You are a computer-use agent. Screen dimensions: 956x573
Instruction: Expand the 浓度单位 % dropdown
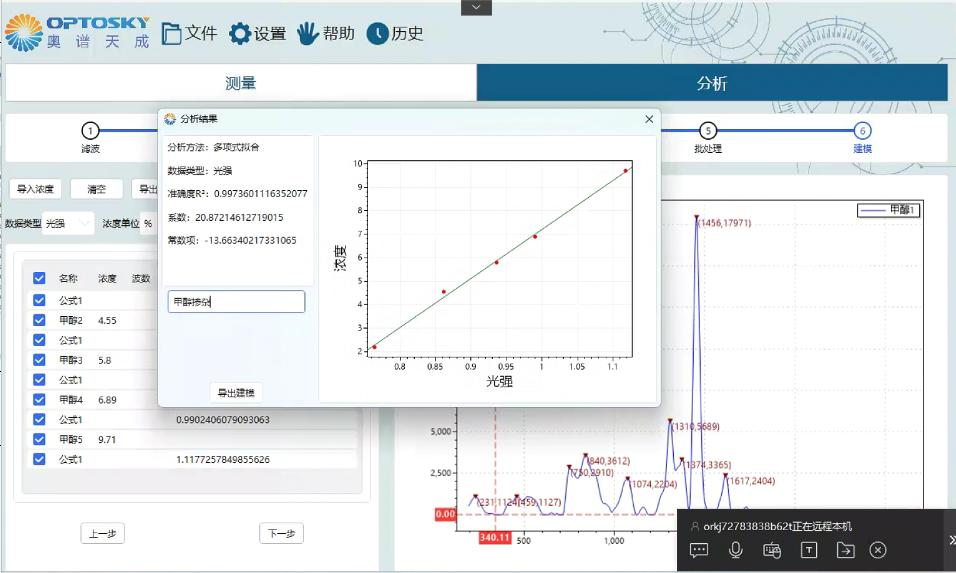tap(149, 224)
